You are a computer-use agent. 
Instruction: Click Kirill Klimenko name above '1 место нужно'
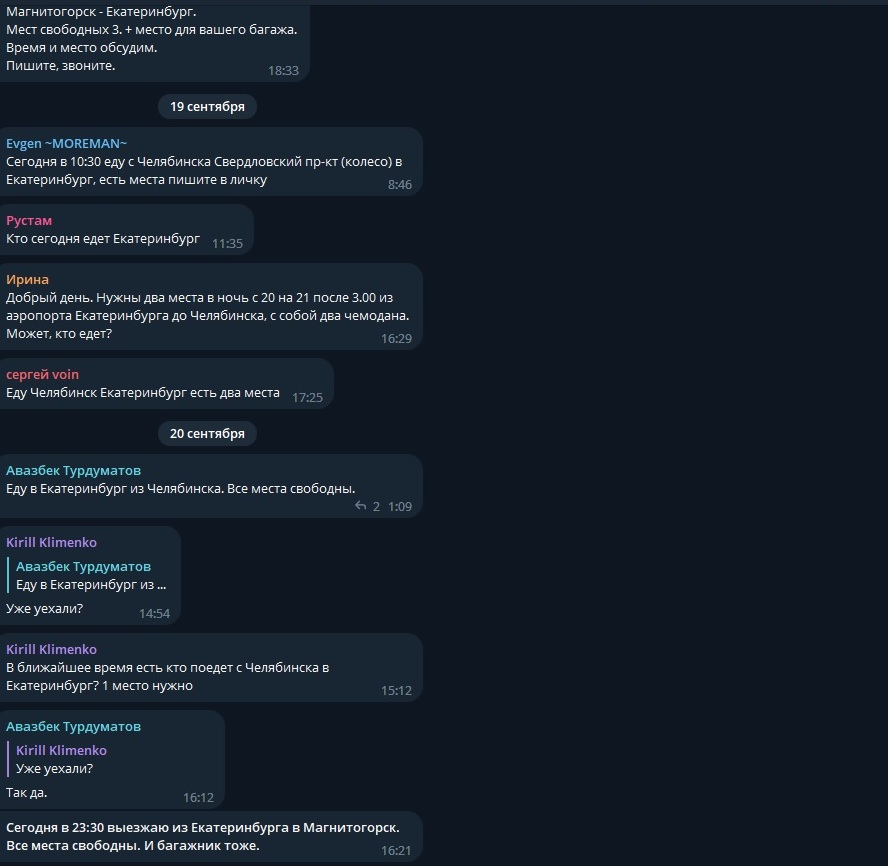52,649
